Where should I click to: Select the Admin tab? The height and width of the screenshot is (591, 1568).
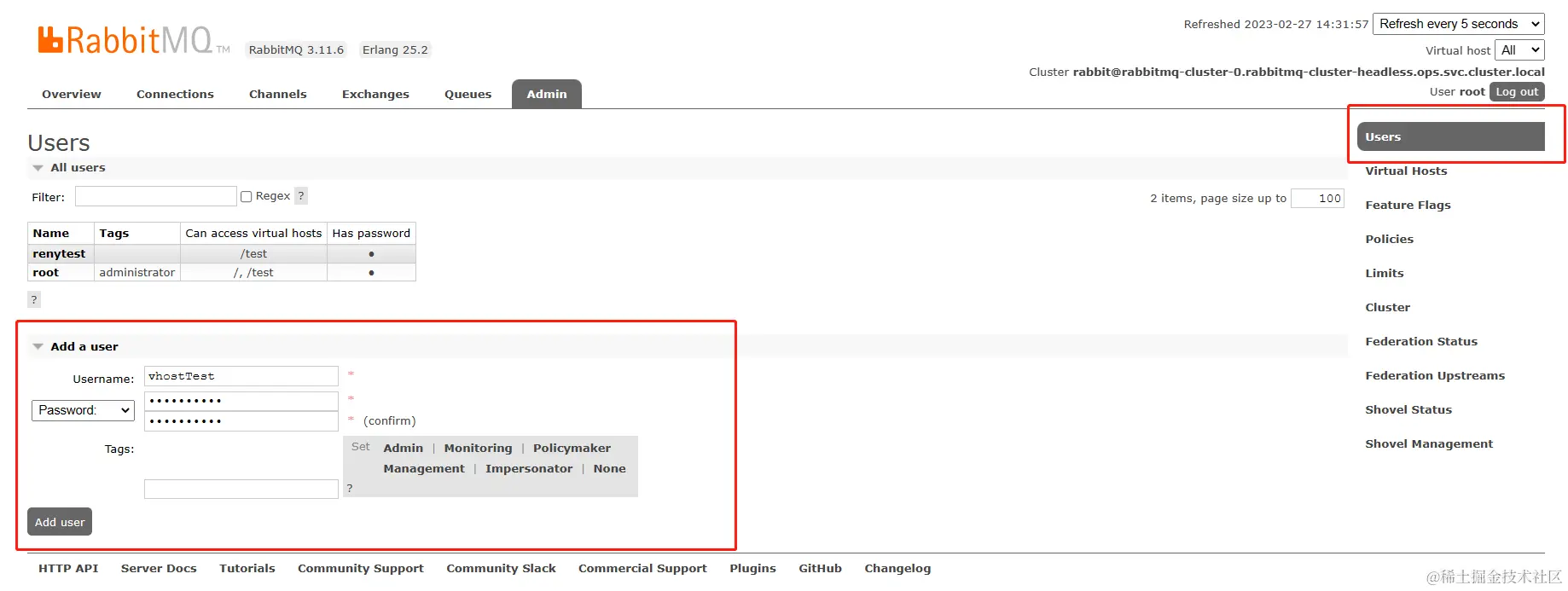pos(547,95)
